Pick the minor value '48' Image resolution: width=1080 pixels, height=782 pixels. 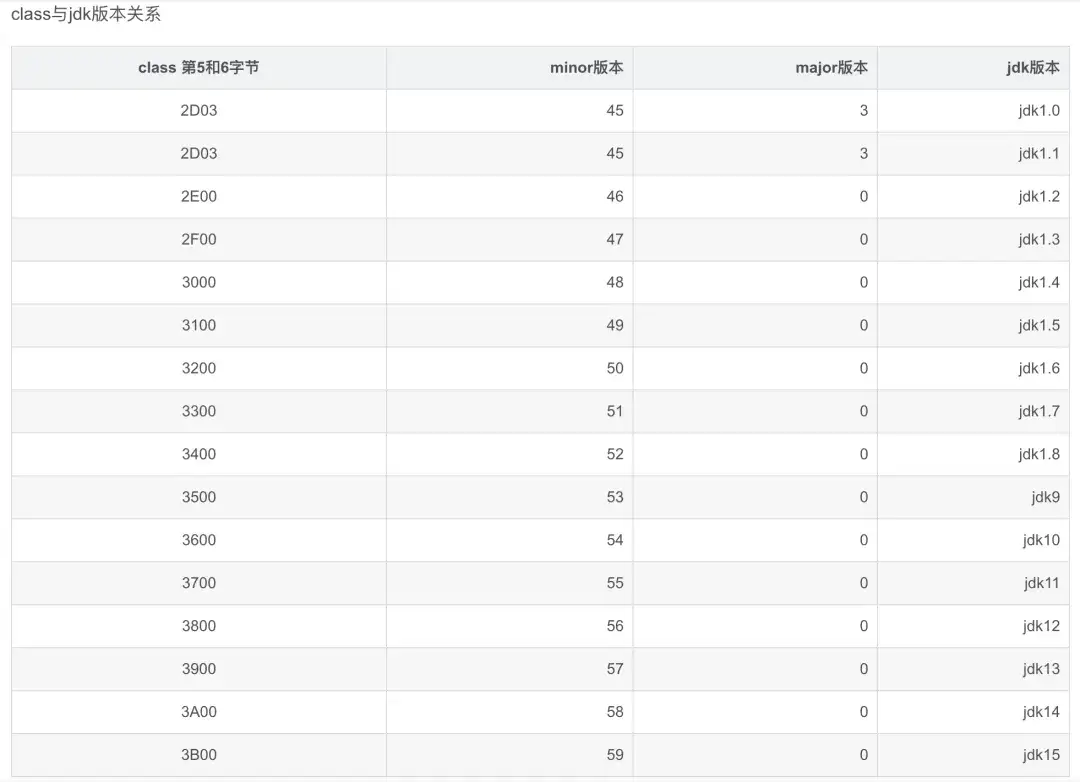pyautogui.click(x=615, y=282)
